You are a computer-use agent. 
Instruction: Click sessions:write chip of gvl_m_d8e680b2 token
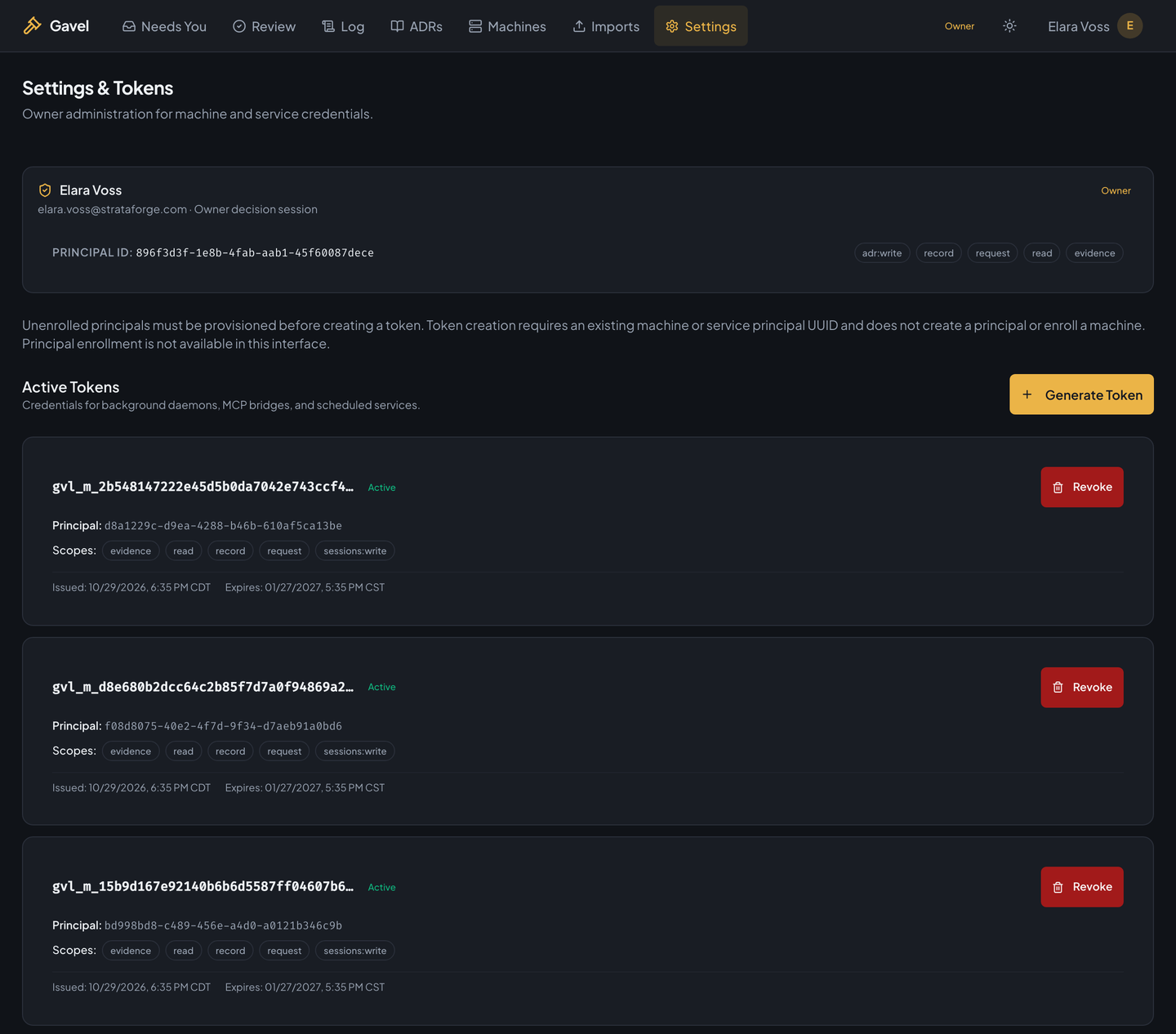pyautogui.click(x=355, y=751)
